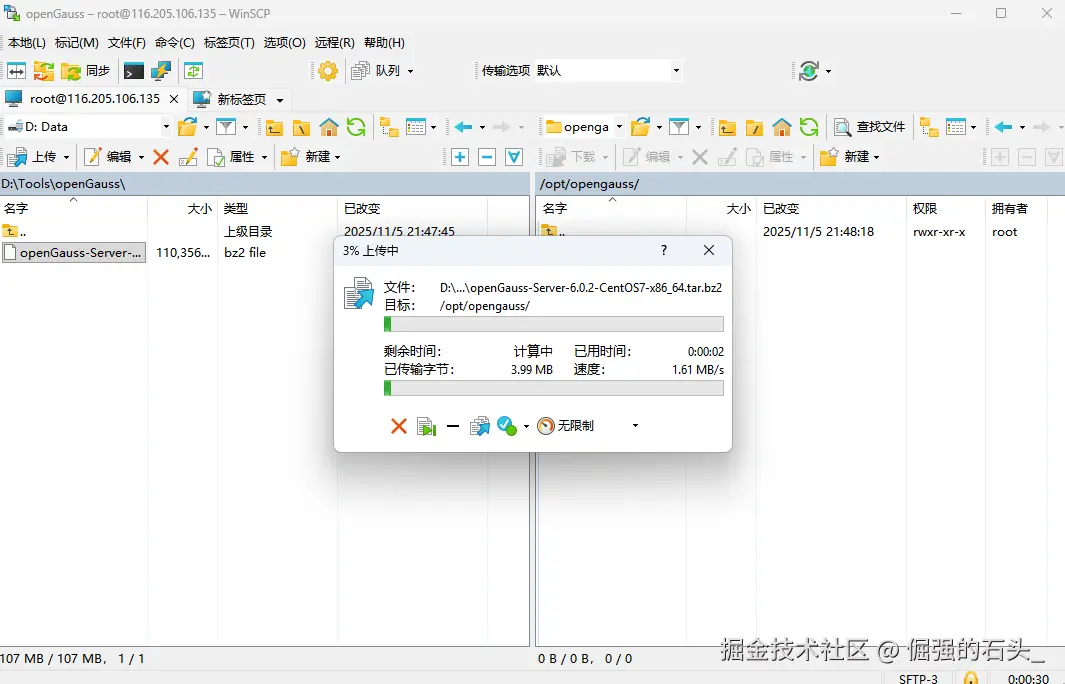Open the 本地(L) menu
The image size is (1065, 684).
[x=26, y=43]
